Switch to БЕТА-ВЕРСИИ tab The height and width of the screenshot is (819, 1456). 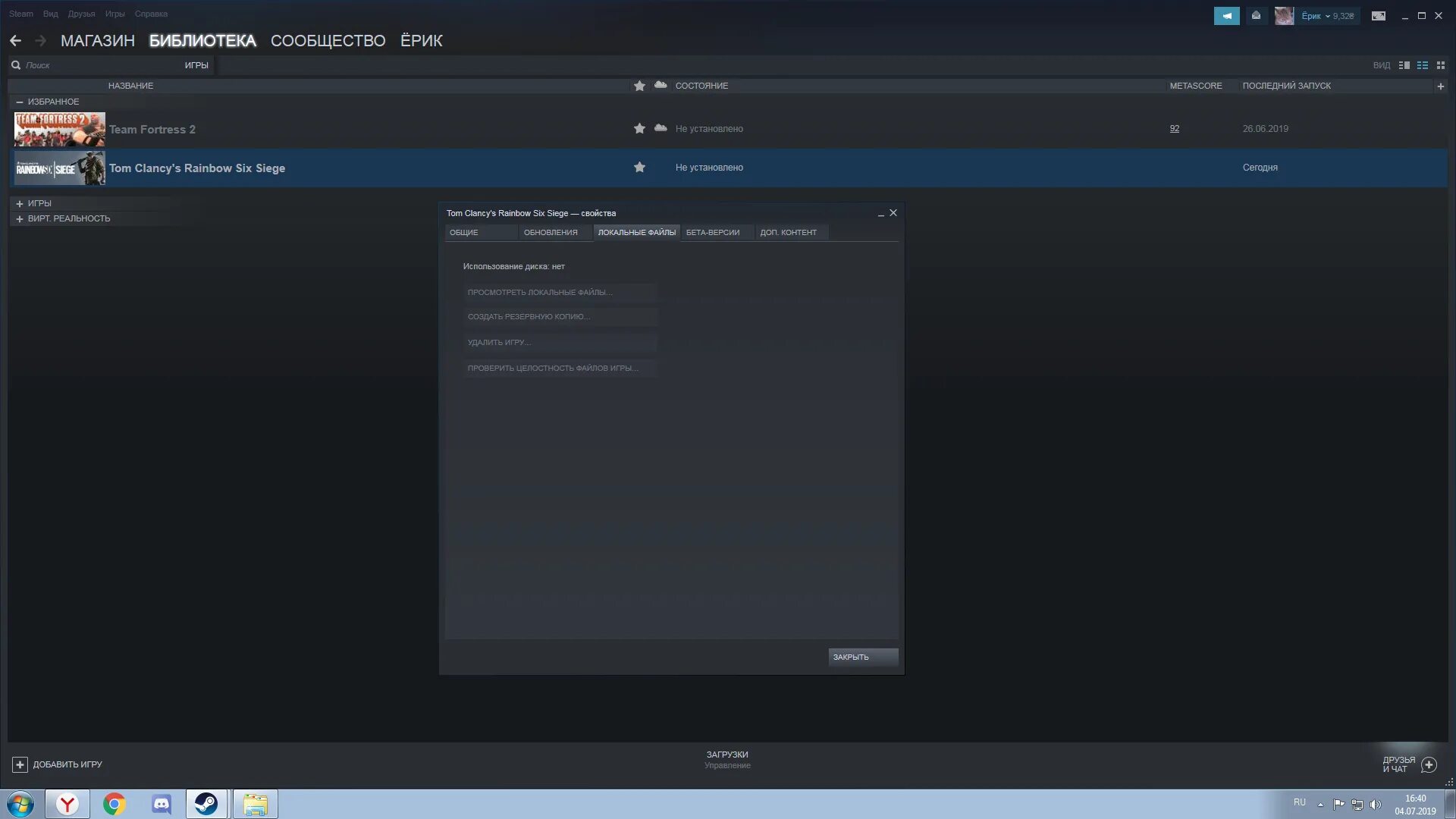(x=717, y=232)
